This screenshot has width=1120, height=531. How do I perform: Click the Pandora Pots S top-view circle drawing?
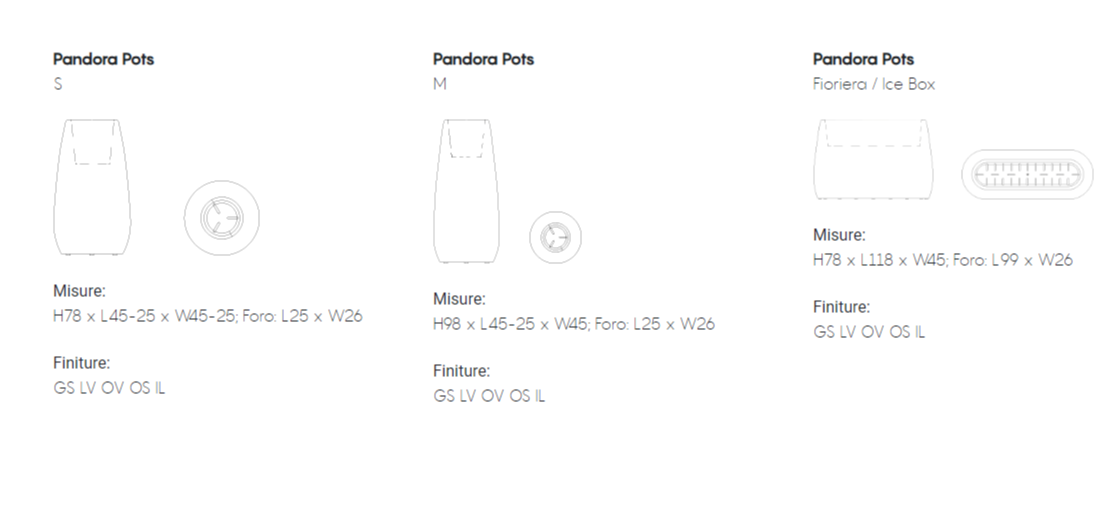coord(221,218)
